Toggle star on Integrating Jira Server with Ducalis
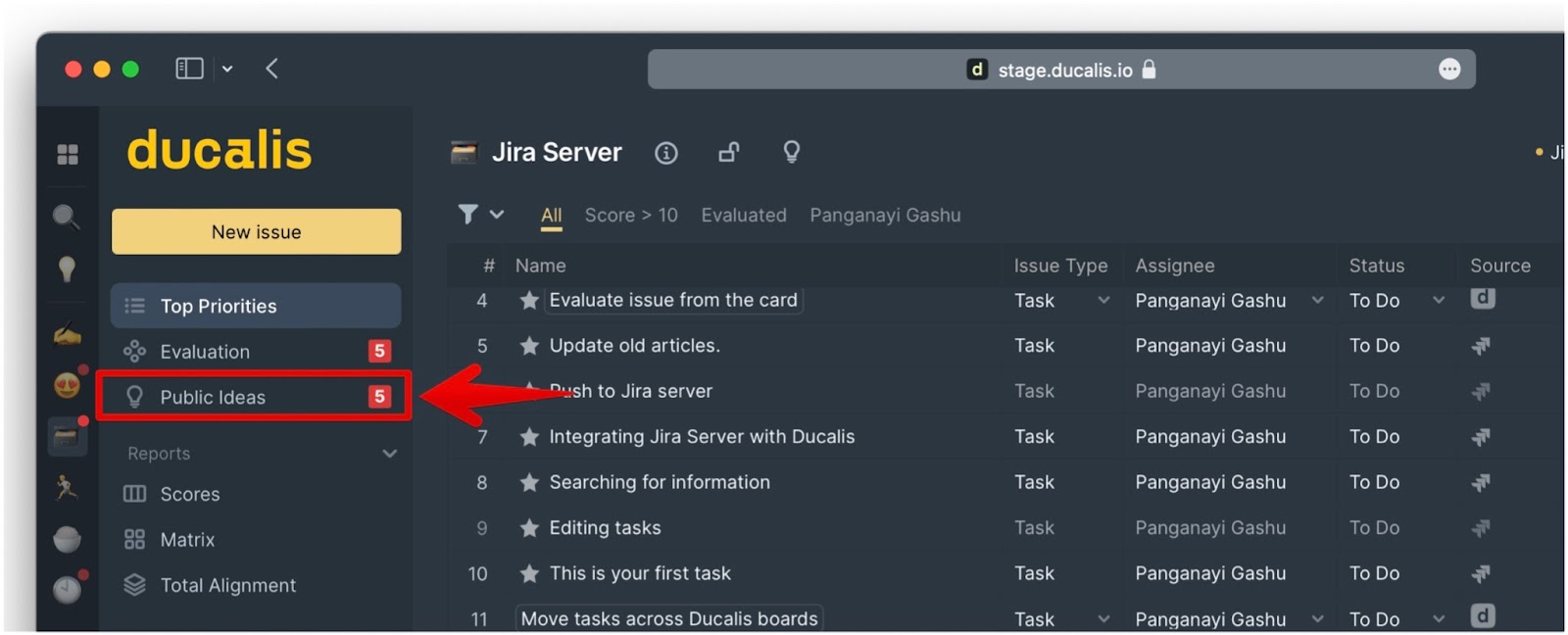This screenshot has height=635, width=1568. [529, 436]
